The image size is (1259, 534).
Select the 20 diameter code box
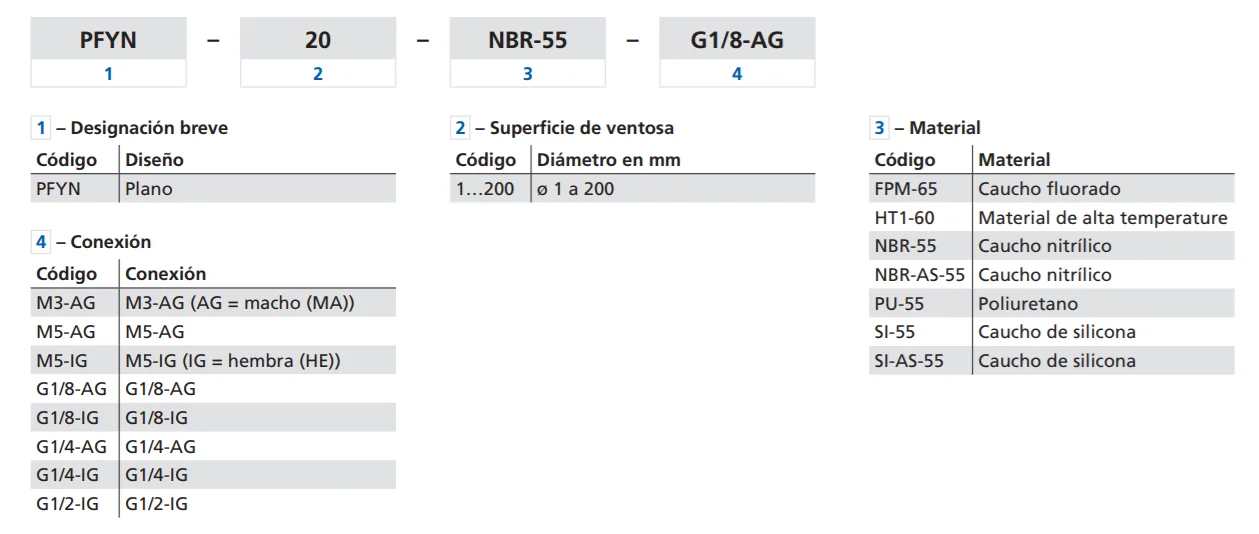(x=318, y=40)
